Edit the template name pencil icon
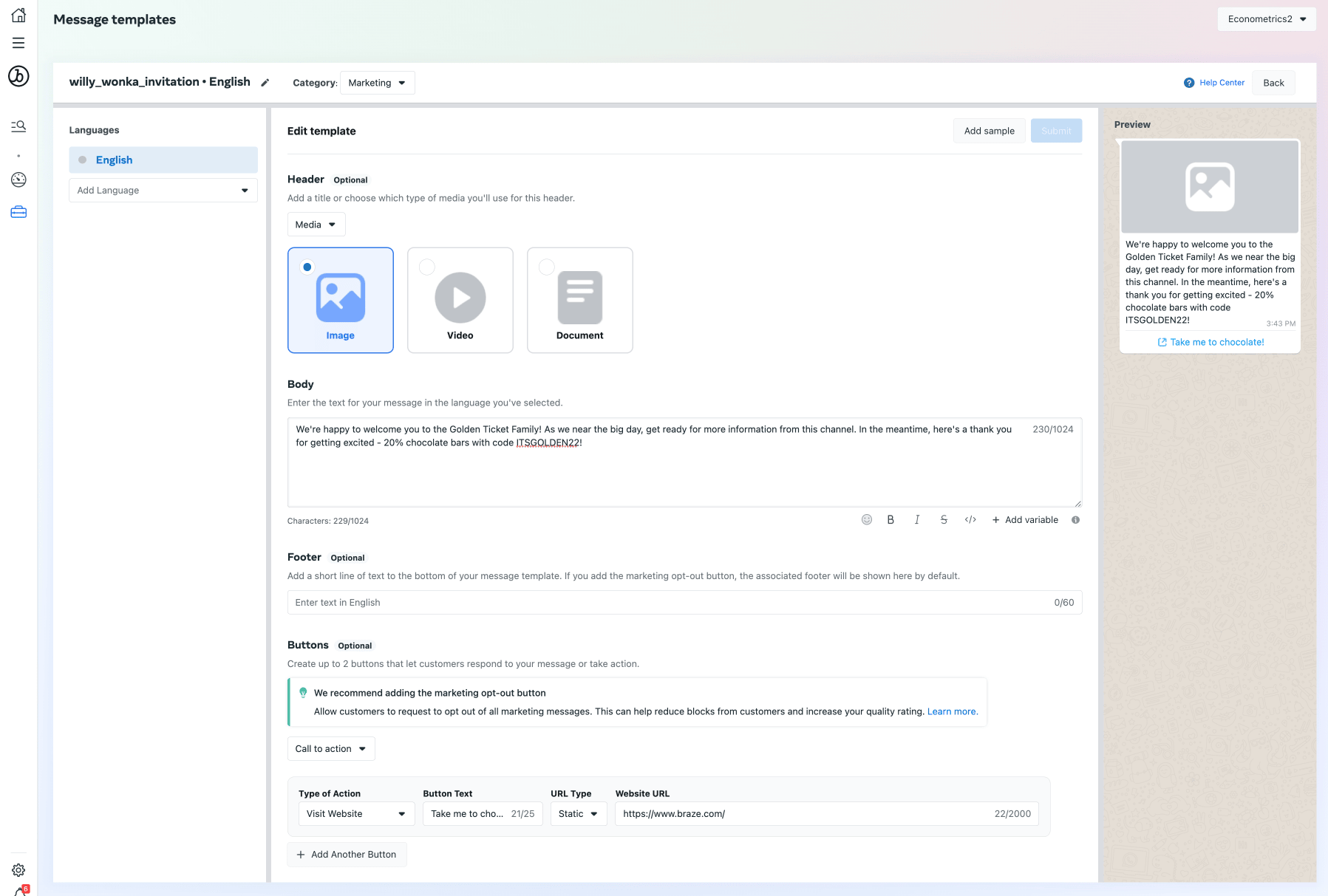 click(x=265, y=83)
